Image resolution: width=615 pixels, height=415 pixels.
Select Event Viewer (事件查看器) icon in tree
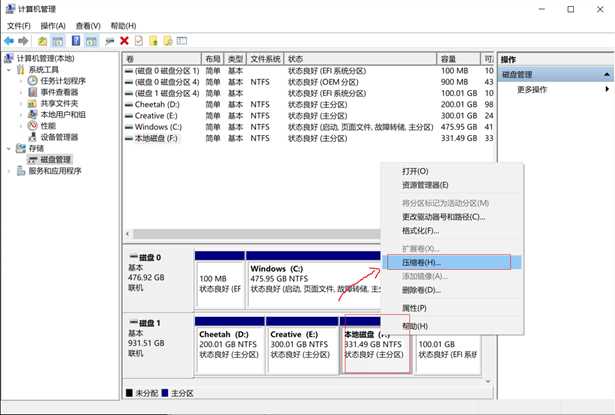pos(33,92)
